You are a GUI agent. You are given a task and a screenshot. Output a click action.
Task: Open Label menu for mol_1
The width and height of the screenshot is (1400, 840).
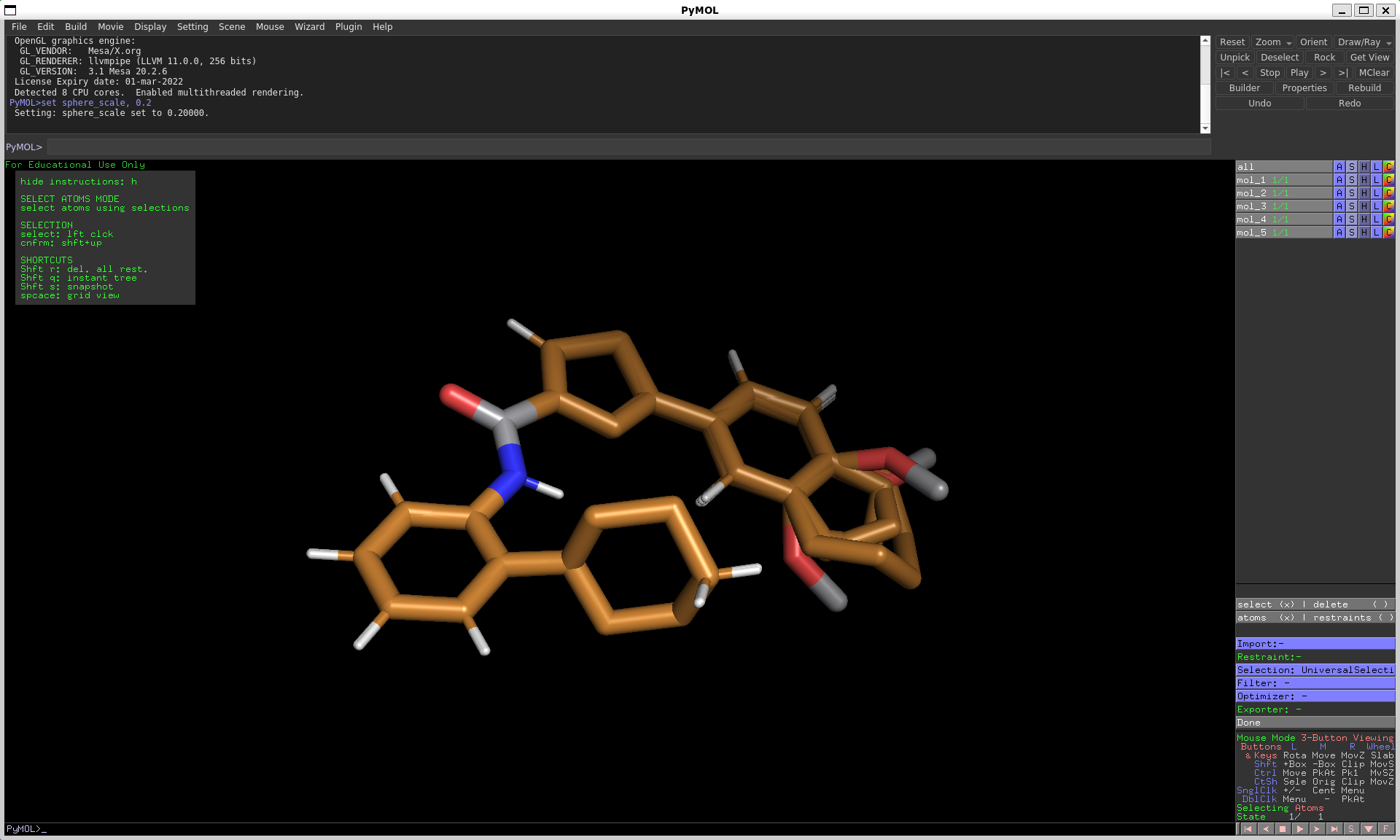pyautogui.click(x=1376, y=180)
